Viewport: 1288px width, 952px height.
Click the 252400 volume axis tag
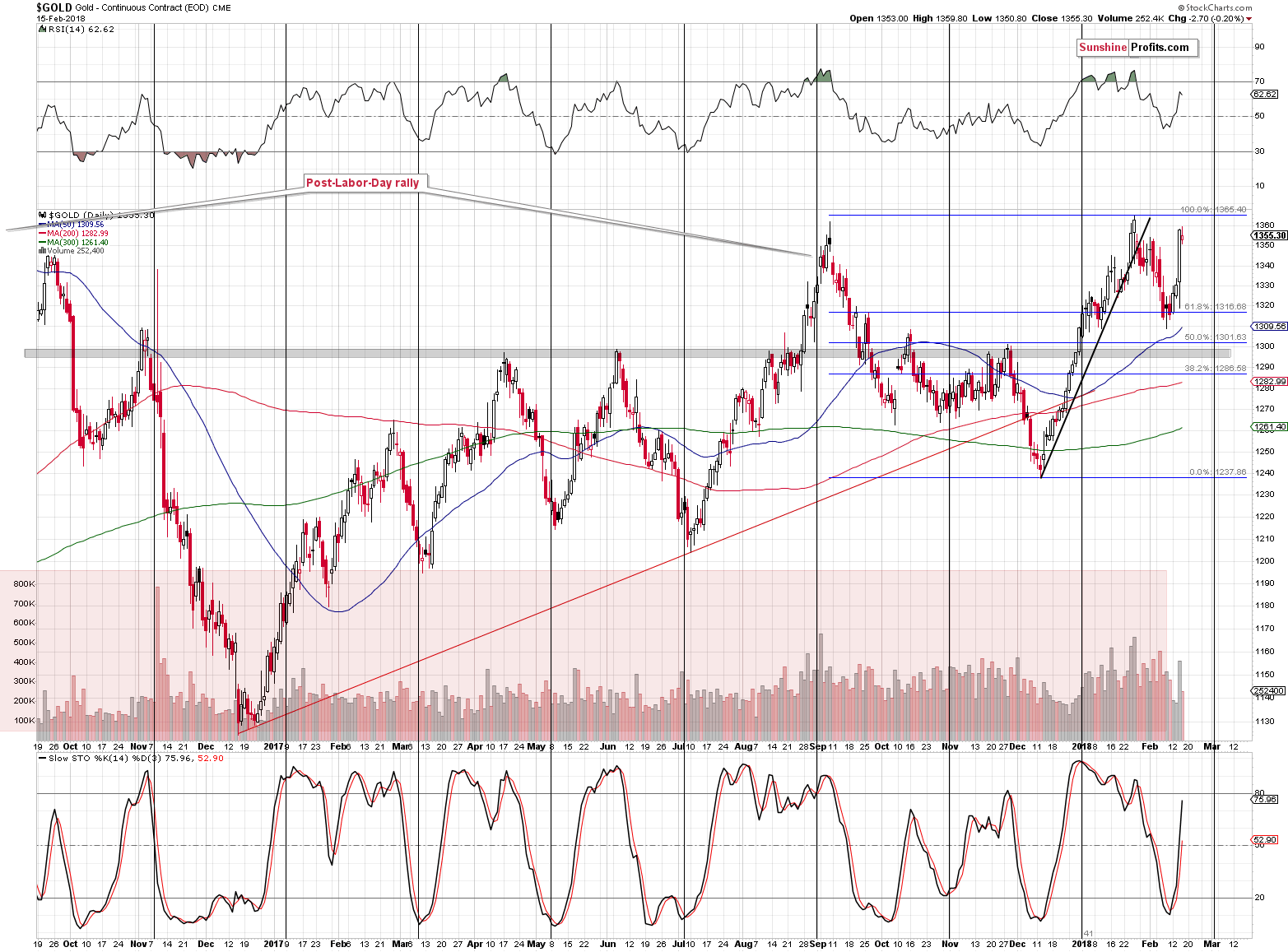click(x=1268, y=691)
